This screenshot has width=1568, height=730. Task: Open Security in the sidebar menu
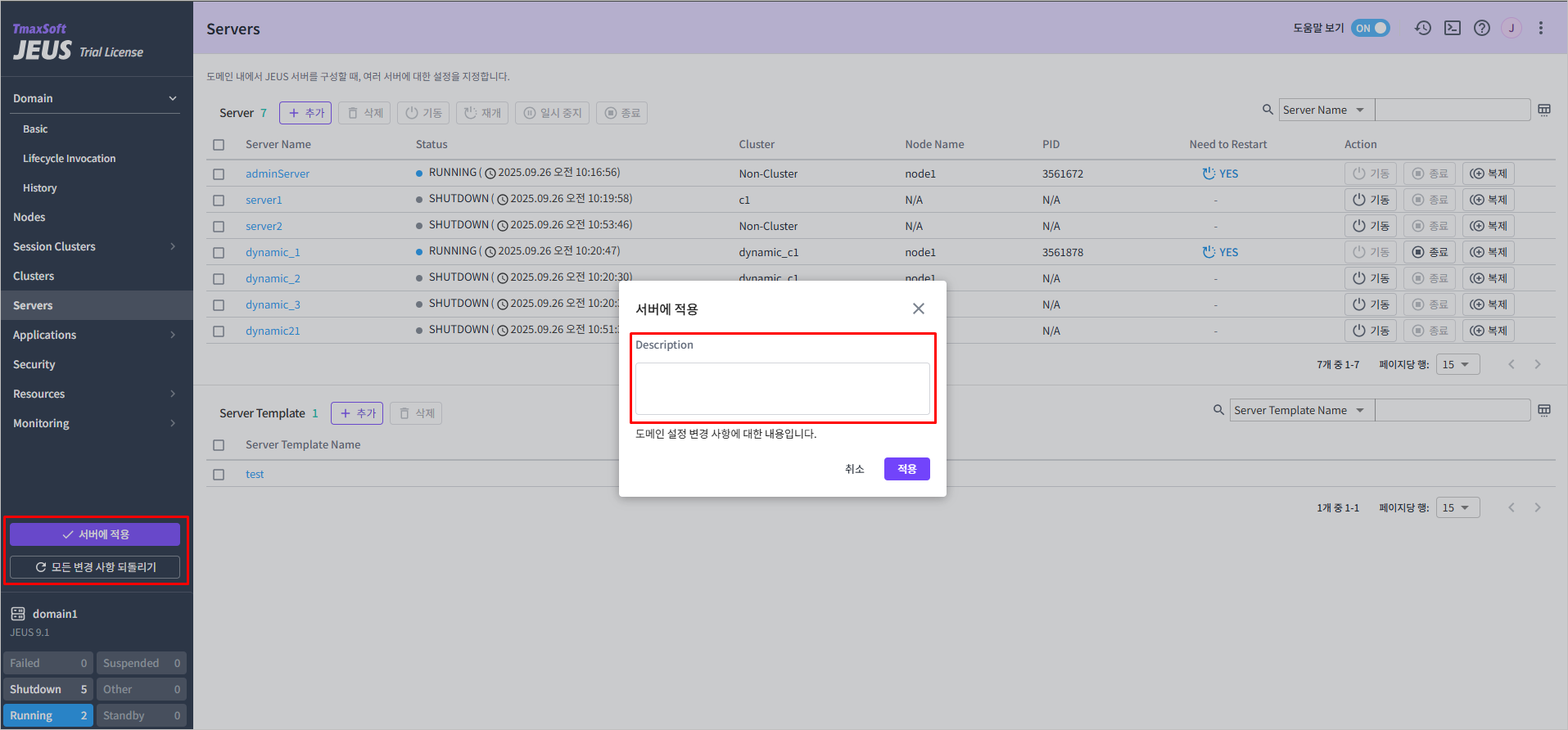coord(34,364)
